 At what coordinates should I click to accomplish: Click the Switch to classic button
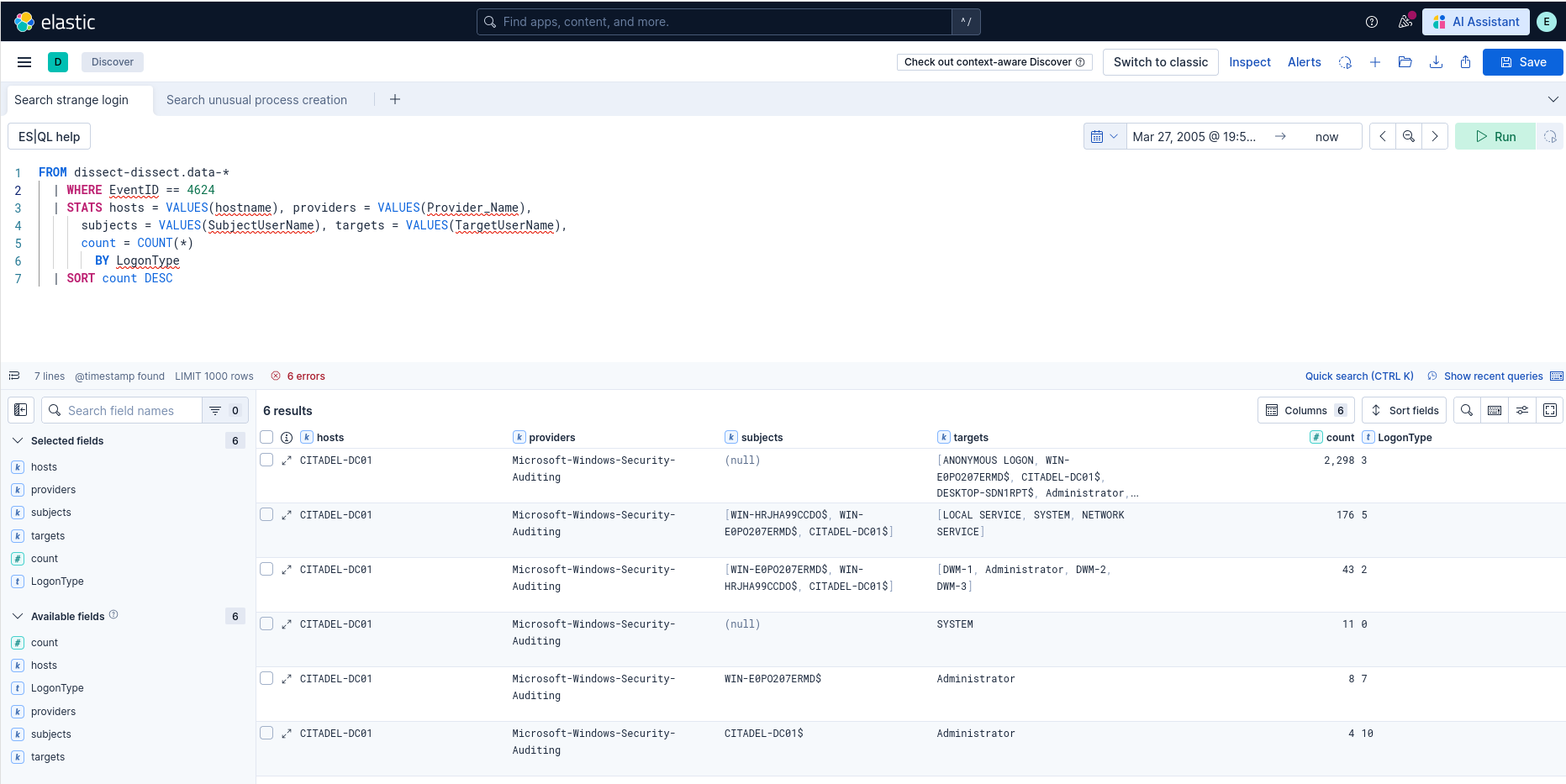(x=1160, y=62)
